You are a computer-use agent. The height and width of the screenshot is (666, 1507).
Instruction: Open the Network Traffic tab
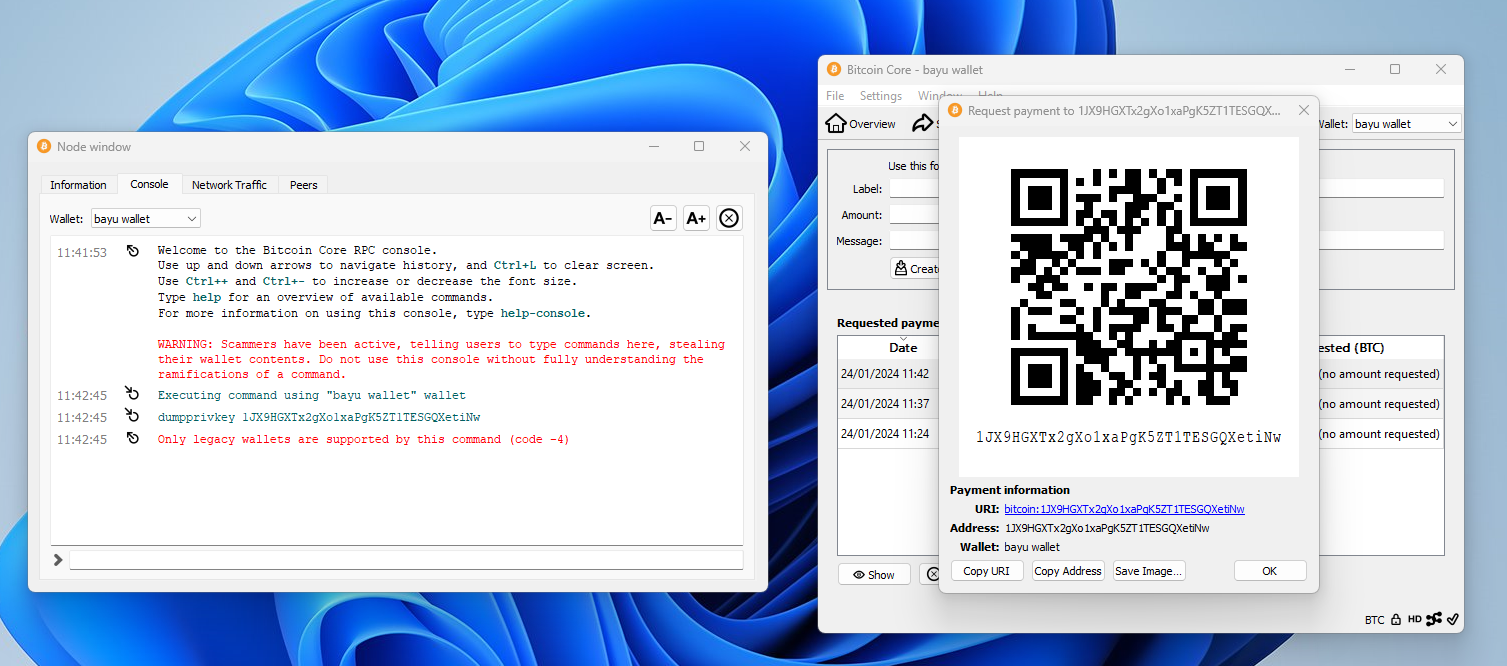tap(229, 185)
